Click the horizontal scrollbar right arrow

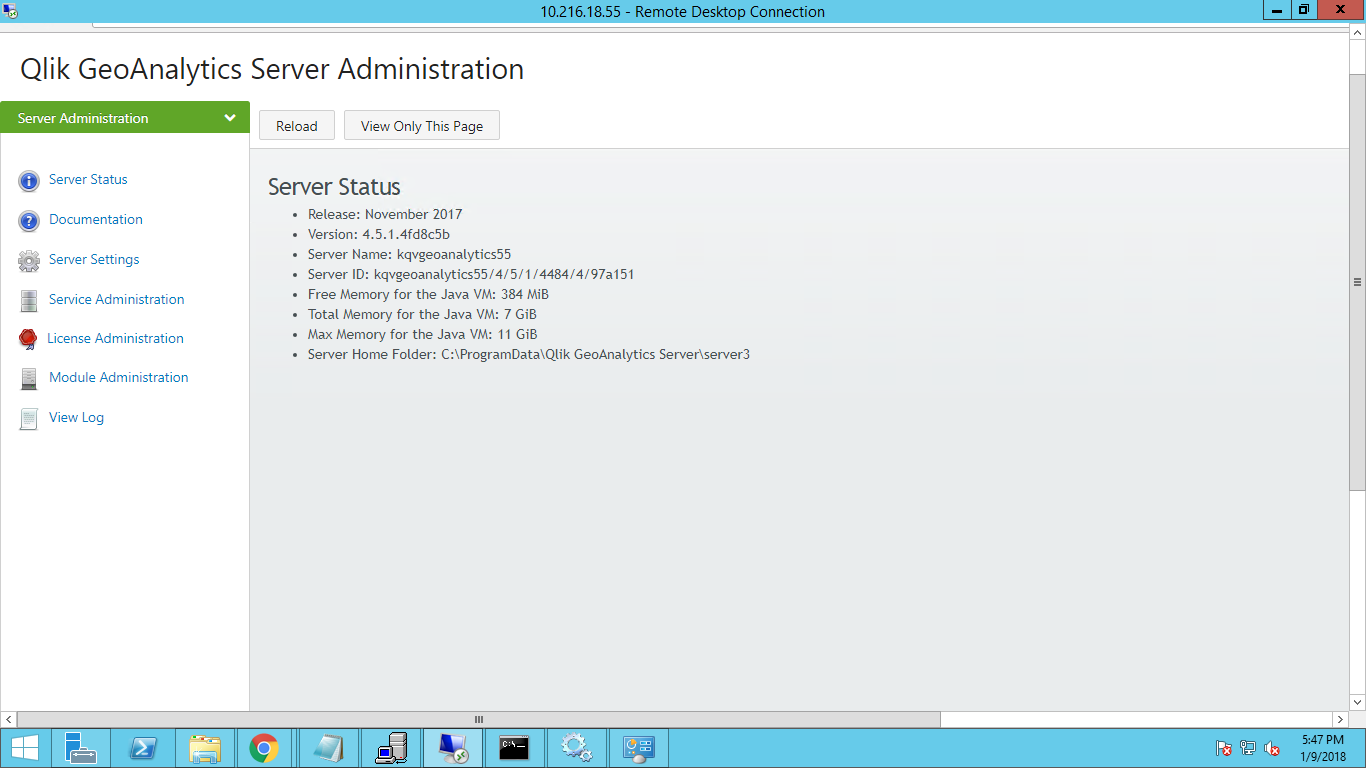[1341, 719]
